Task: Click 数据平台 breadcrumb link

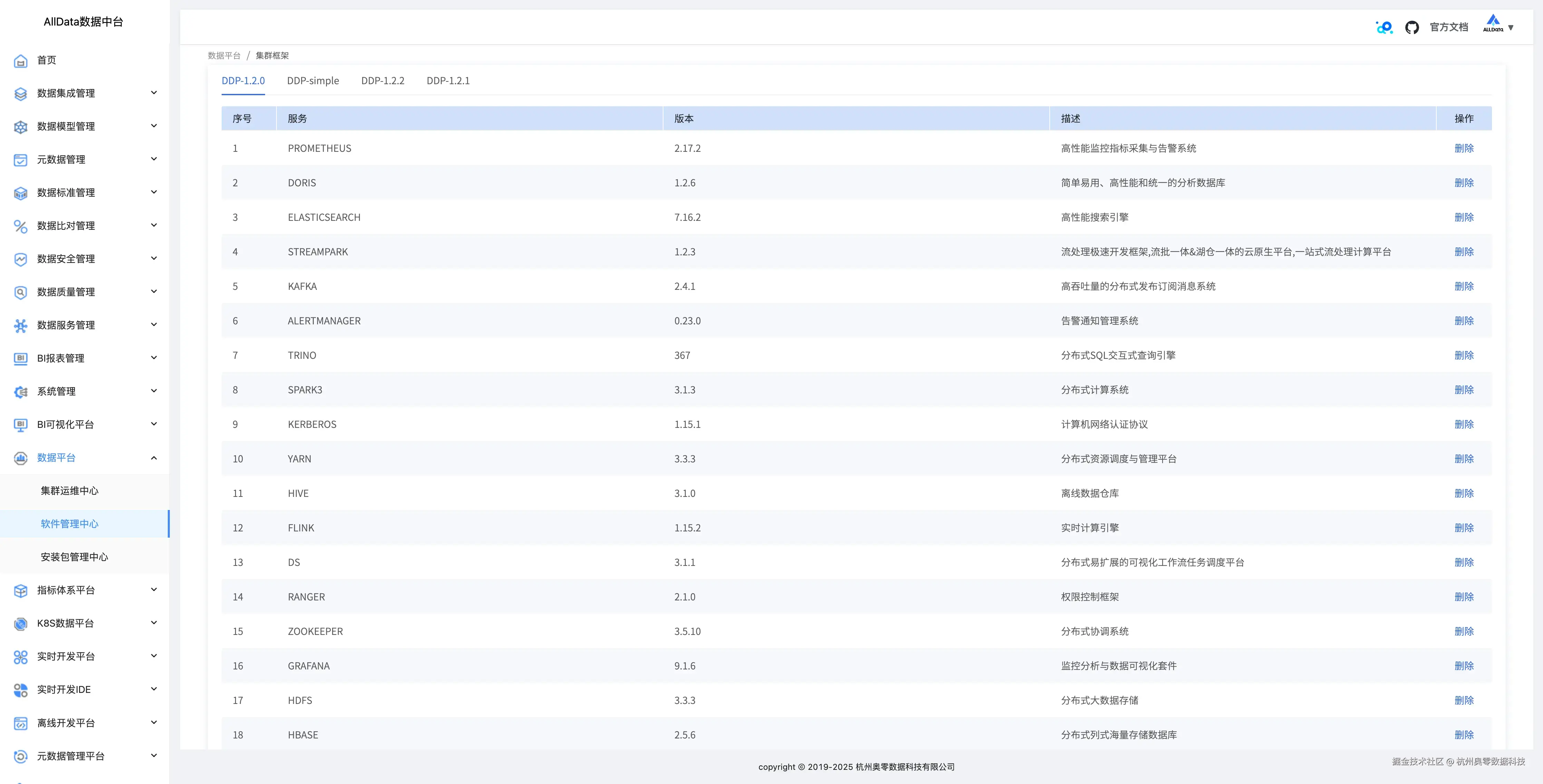Action: pyautogui.click(x=223, y=56)
